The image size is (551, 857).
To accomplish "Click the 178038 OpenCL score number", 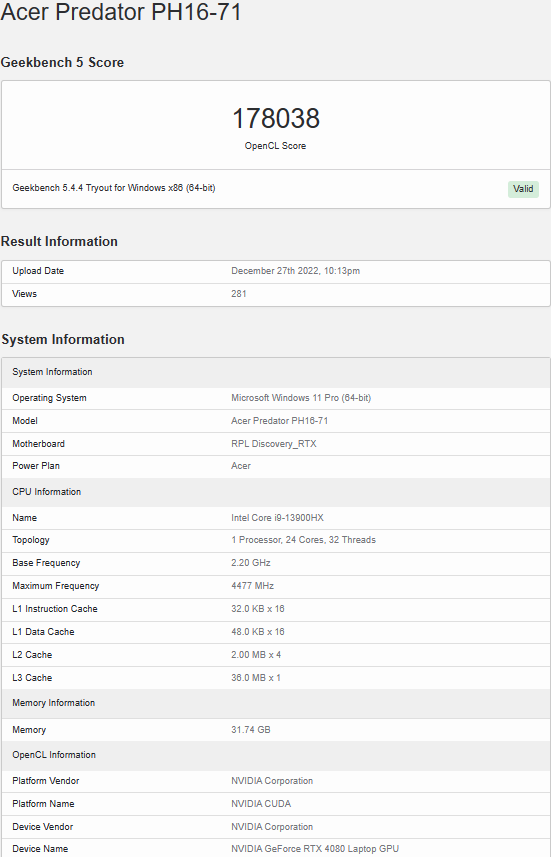I will coord(276,119).
